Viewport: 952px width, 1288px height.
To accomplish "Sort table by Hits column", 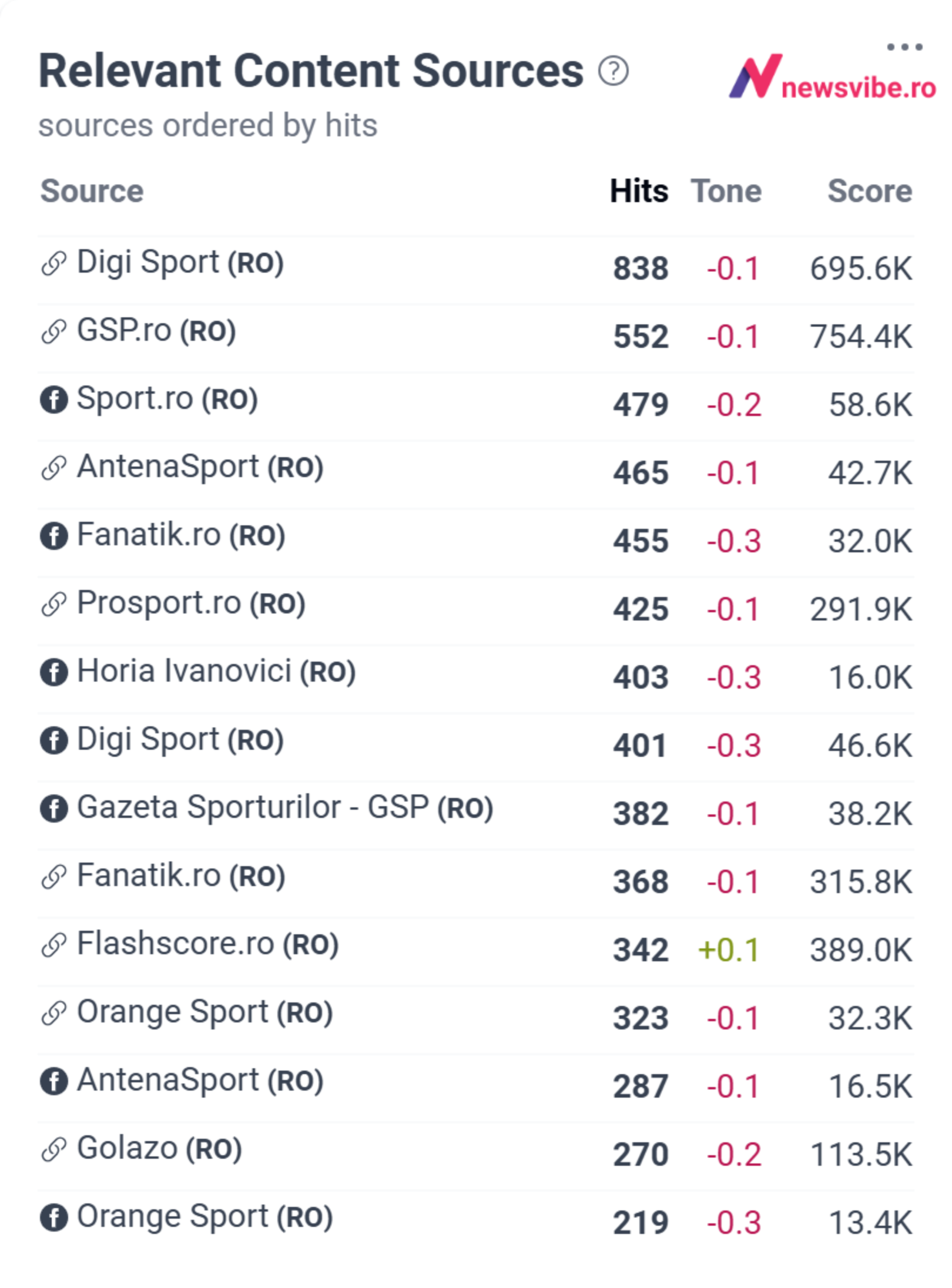I will [x=639, y=191].
